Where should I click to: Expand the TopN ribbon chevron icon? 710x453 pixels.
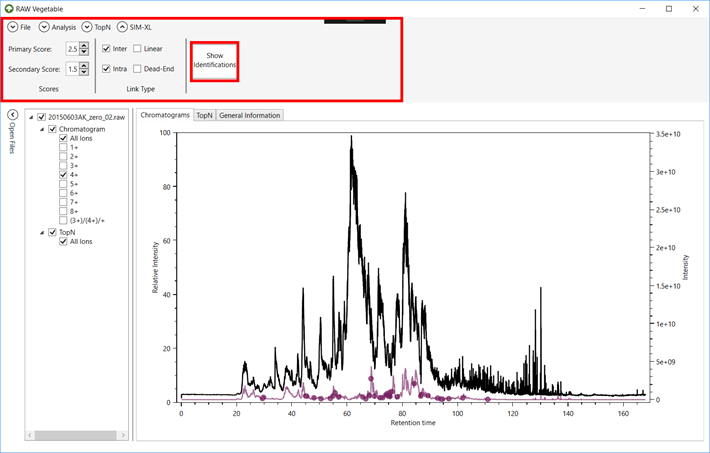87,27
